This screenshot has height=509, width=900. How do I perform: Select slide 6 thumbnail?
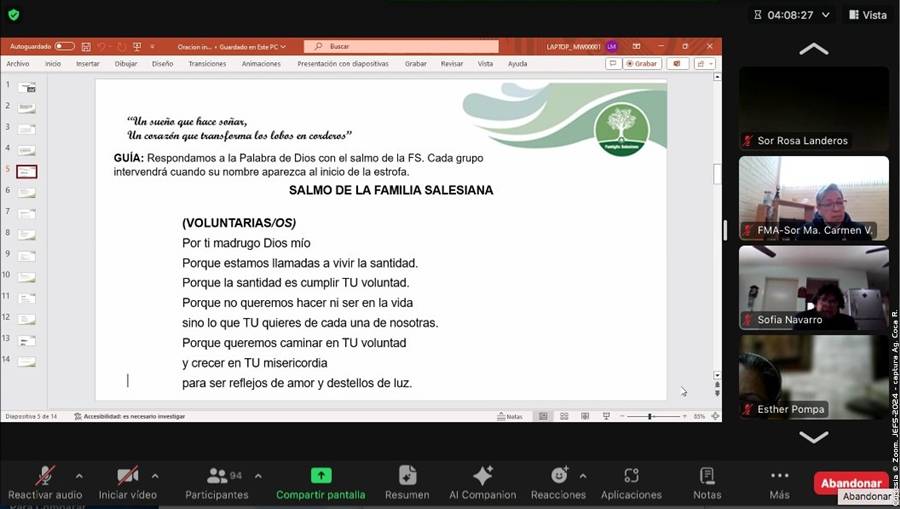coord(27,193)
